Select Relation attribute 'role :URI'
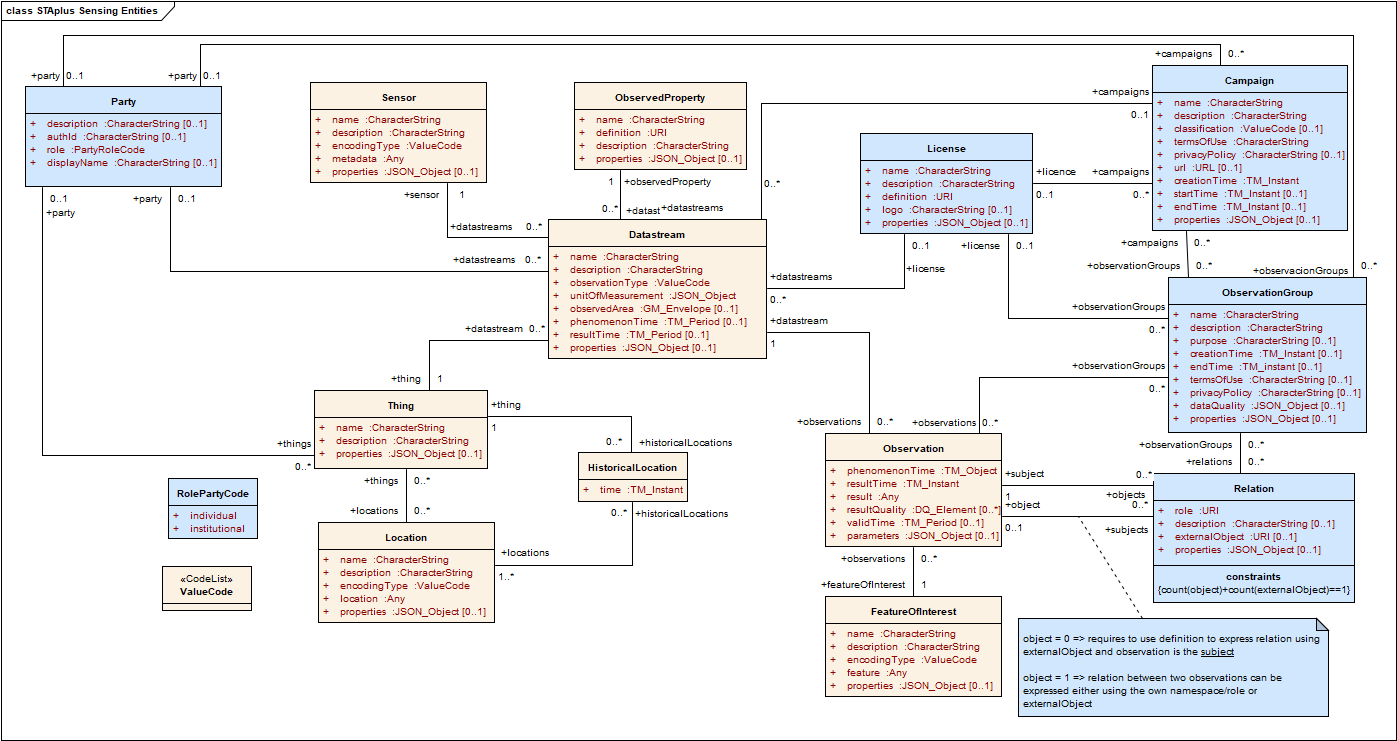Screen dimensions: 1397x741 click(x=1197, y=511)
